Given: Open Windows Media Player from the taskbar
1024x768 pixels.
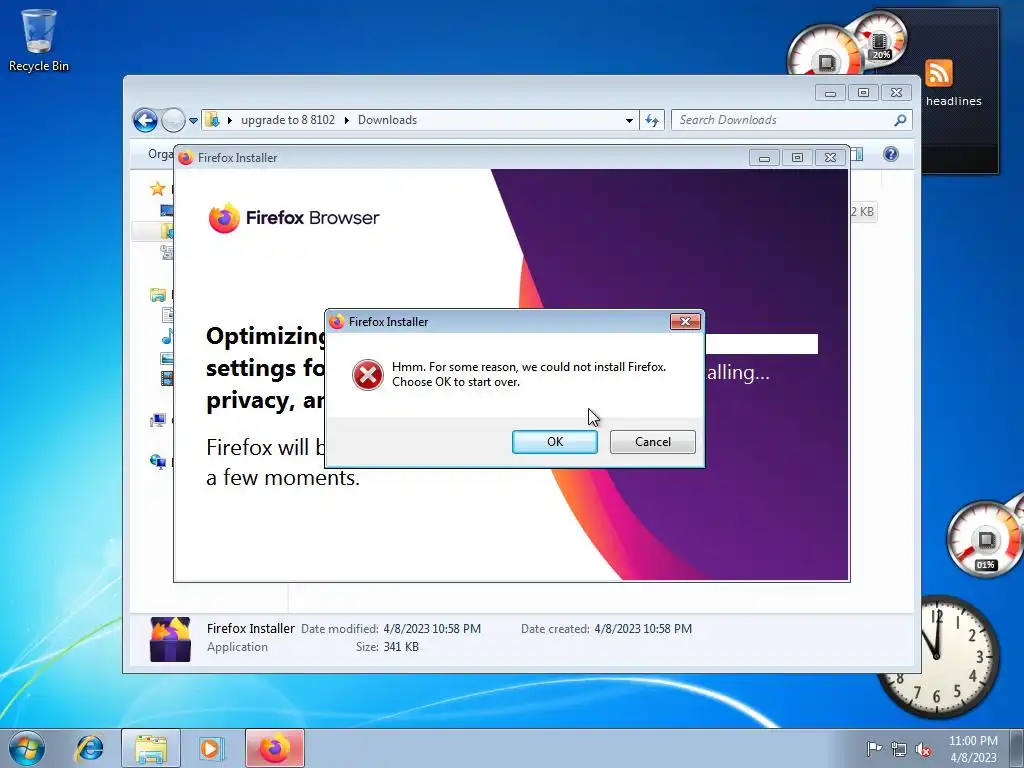Looking at the screenshot, I should [211, 748].
